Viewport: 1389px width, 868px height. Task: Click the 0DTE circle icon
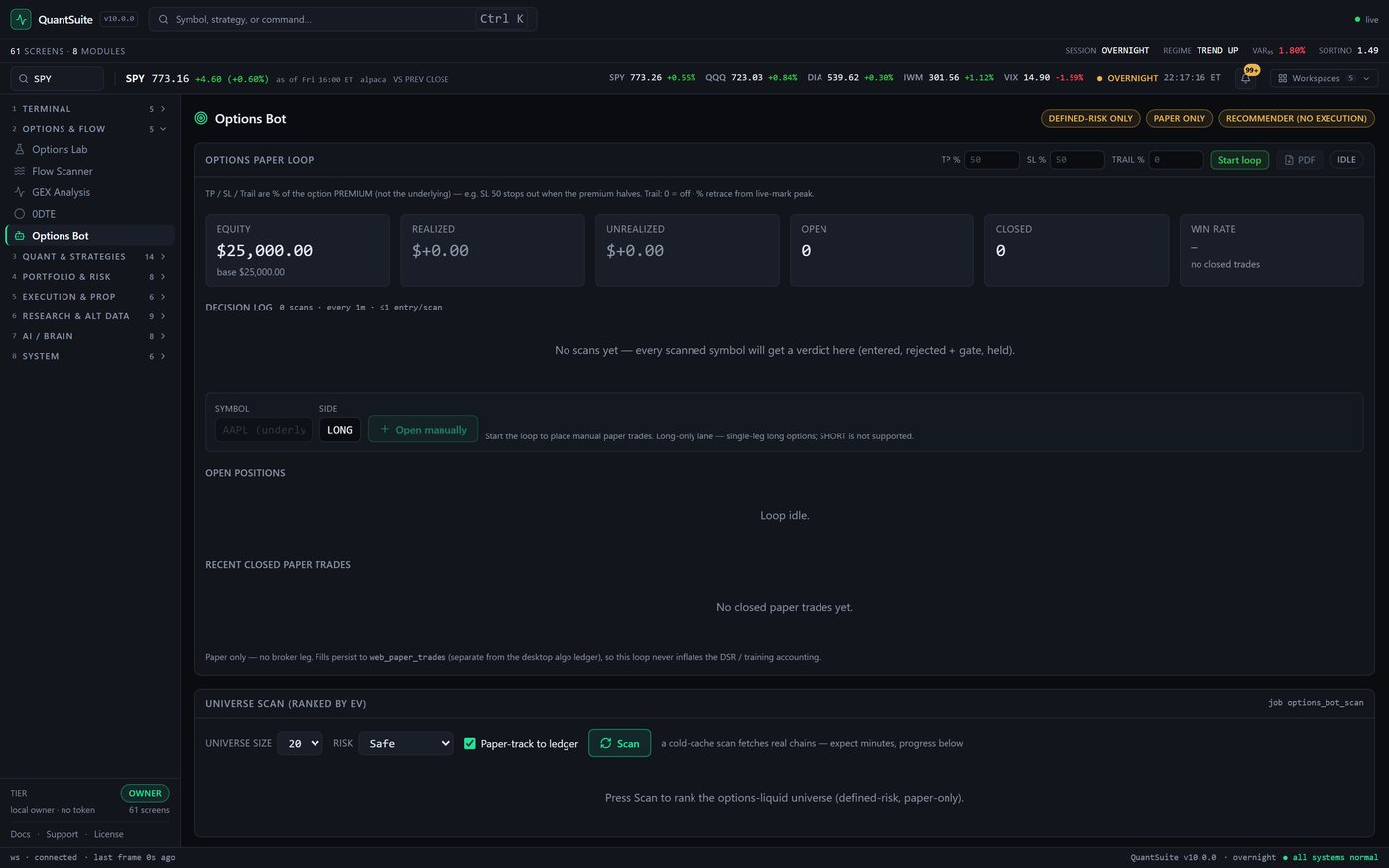click(x=20, y=214)
